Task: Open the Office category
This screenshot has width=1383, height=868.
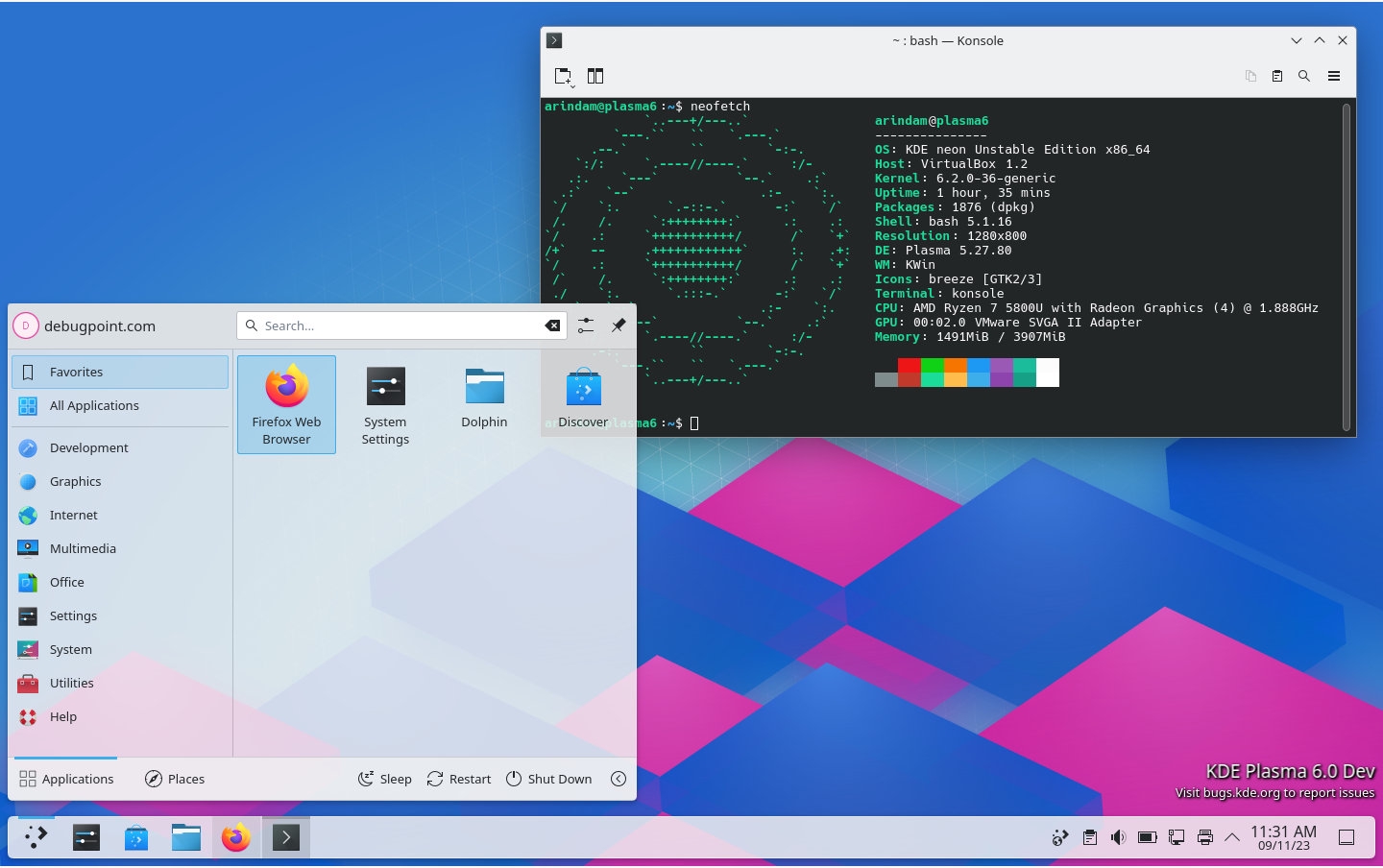Action: tap(120, 582)
